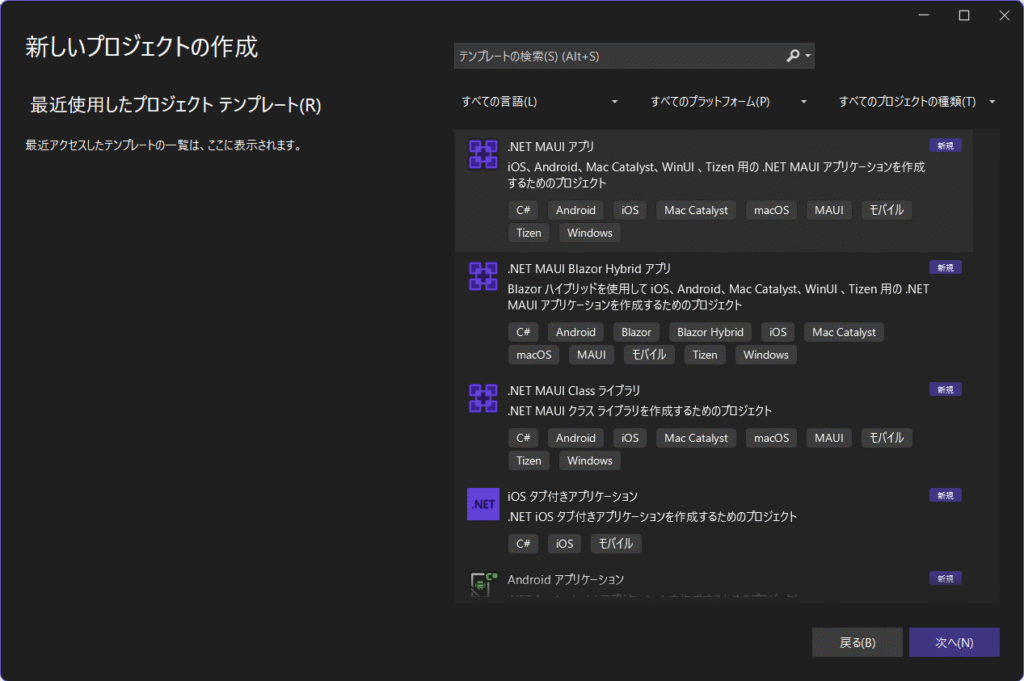Open the すべてのプロジェクトの種類 project type dropdown

click(x=917, y=102)
